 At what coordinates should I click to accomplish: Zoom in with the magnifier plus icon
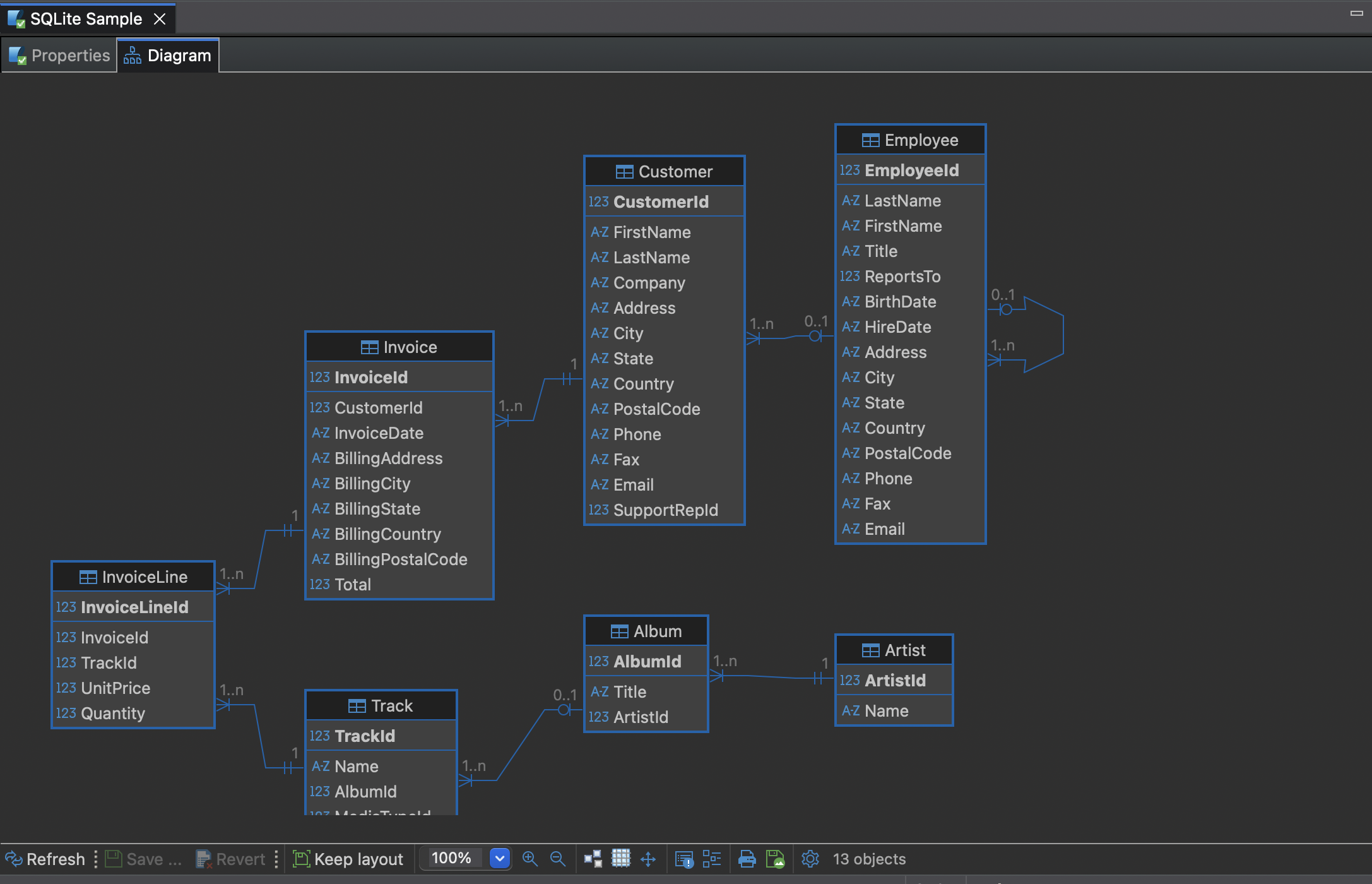[x=530, y=859]
